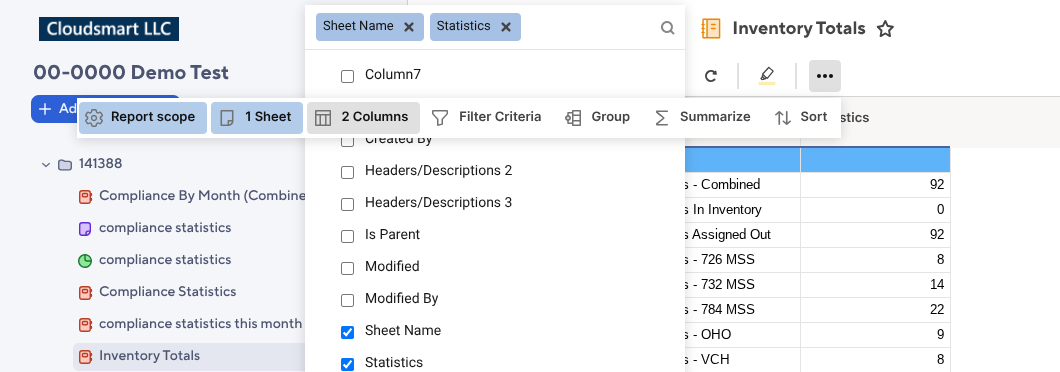
Task: Open the three-dot more options menu
Action: coord(825,76)
